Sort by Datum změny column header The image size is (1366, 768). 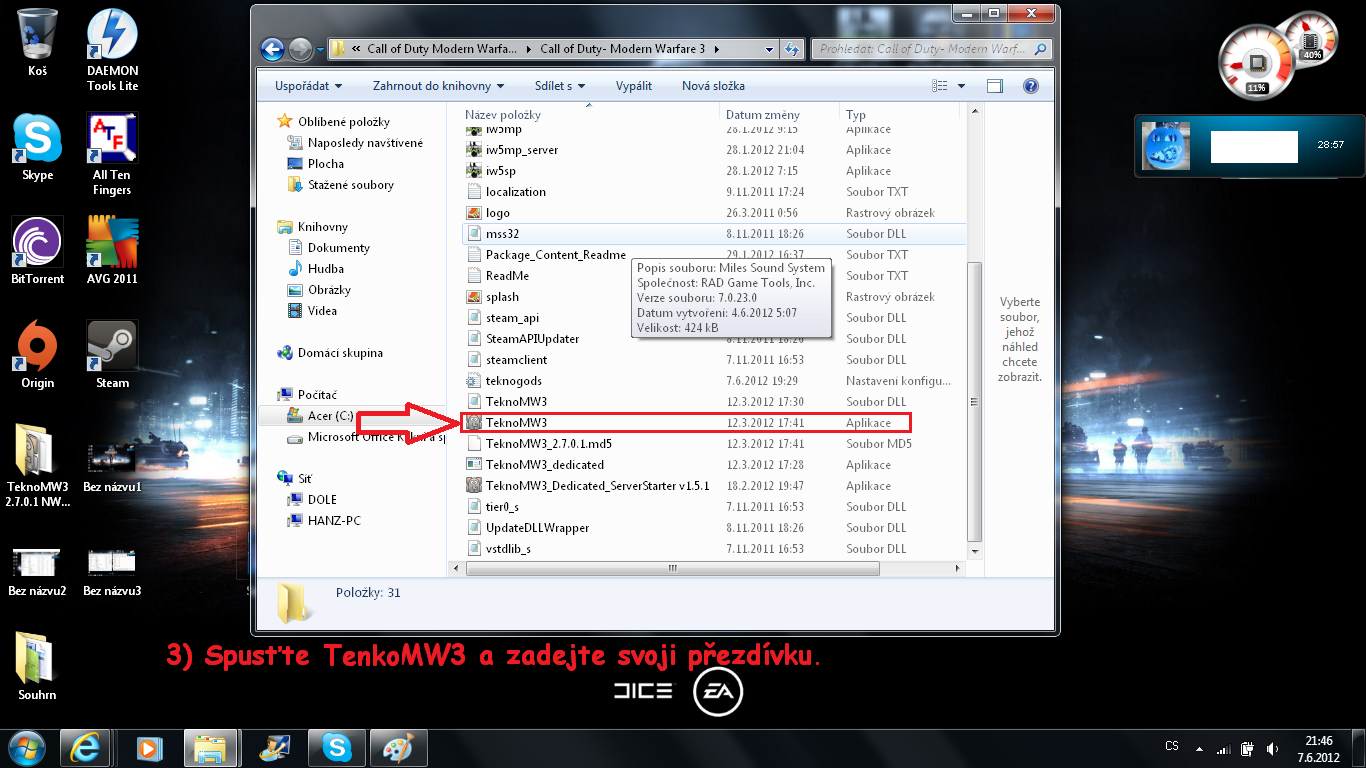[780, 115]
